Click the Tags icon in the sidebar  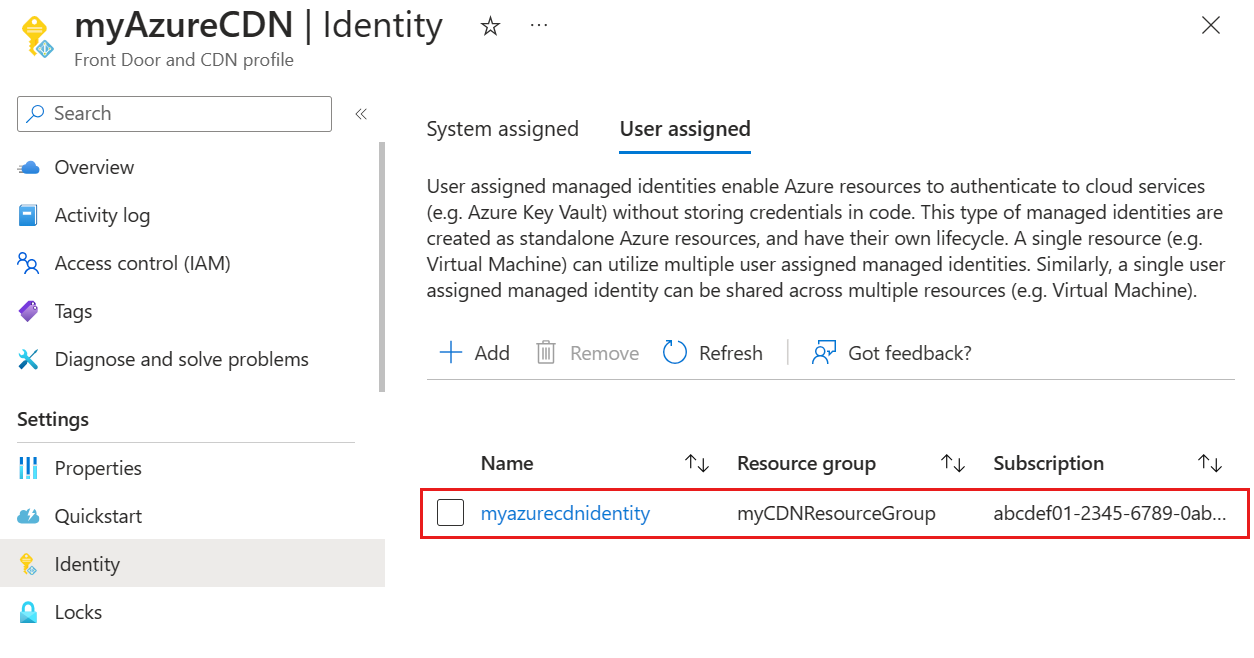pyautogui.click(x=31, y=311)
